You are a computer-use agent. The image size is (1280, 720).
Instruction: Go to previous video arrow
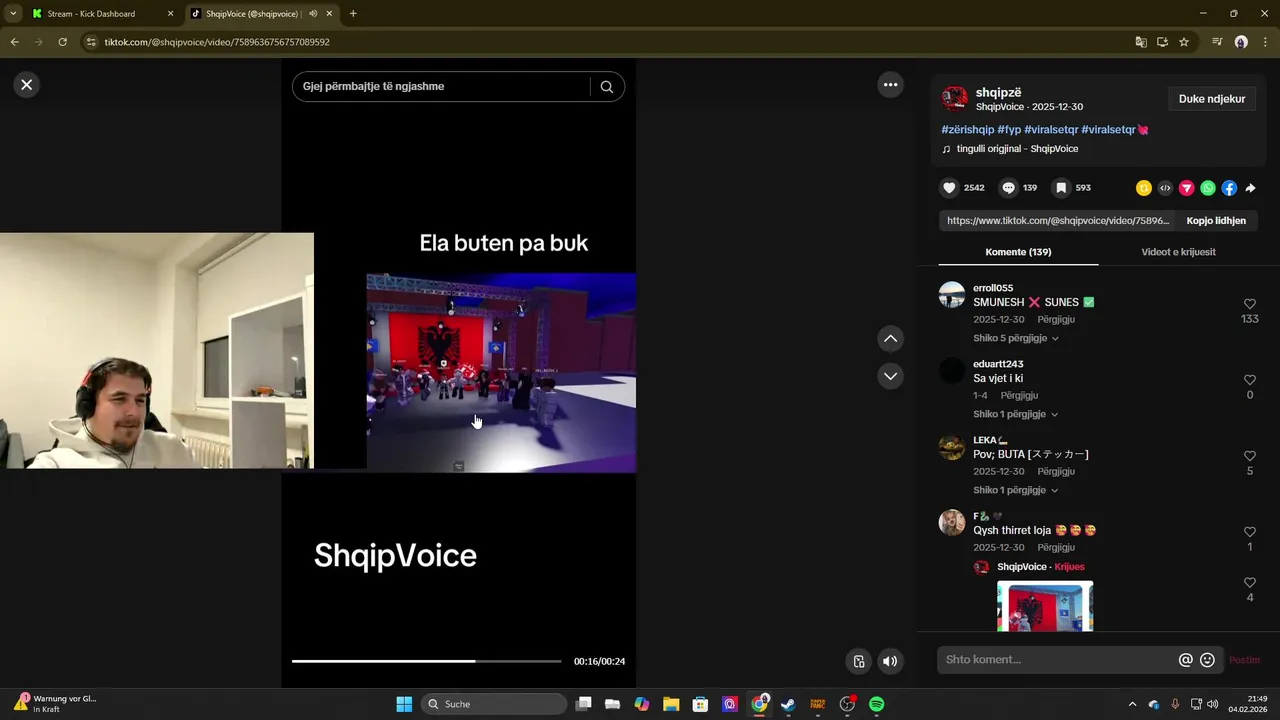click(891, 339)
